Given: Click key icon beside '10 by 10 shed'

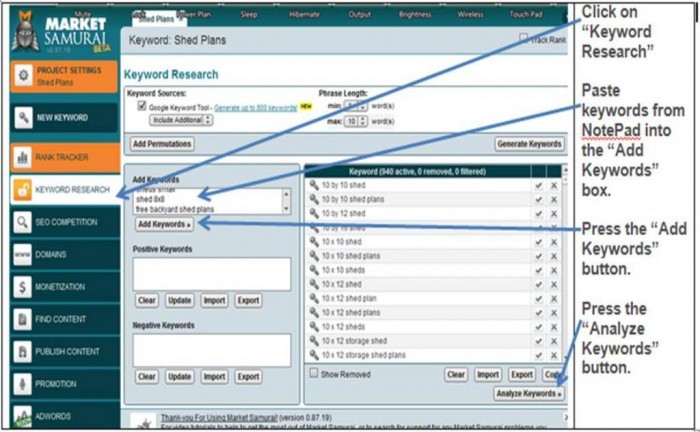Looking at the screenshot, I should 314,185.
